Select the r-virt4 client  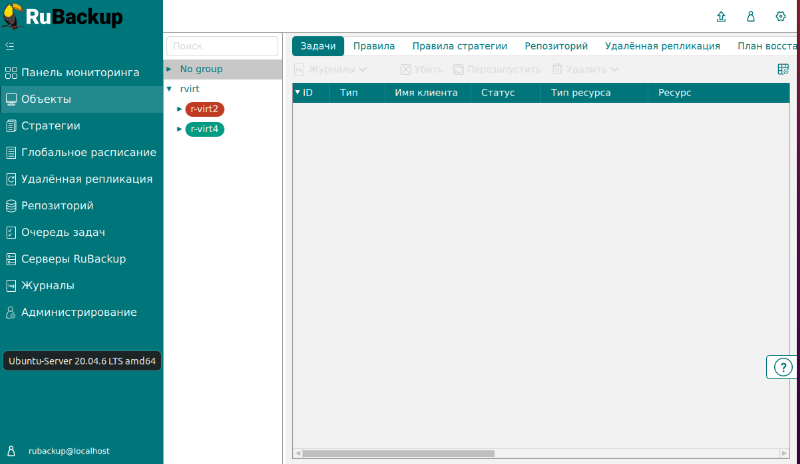[204, 129]
